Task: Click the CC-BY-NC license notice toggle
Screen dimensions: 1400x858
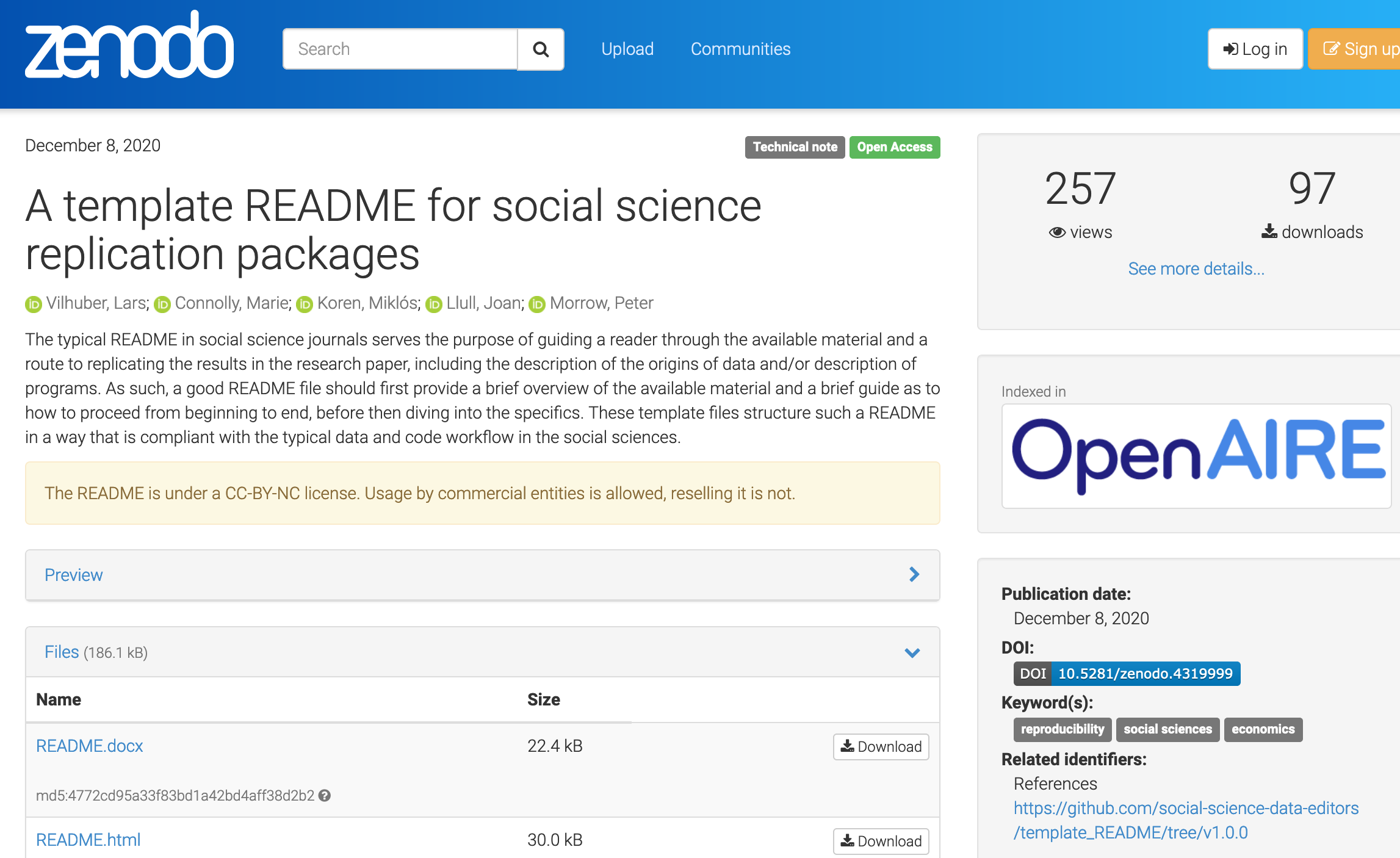Action: pyautogui.click(x=482, y=491)
